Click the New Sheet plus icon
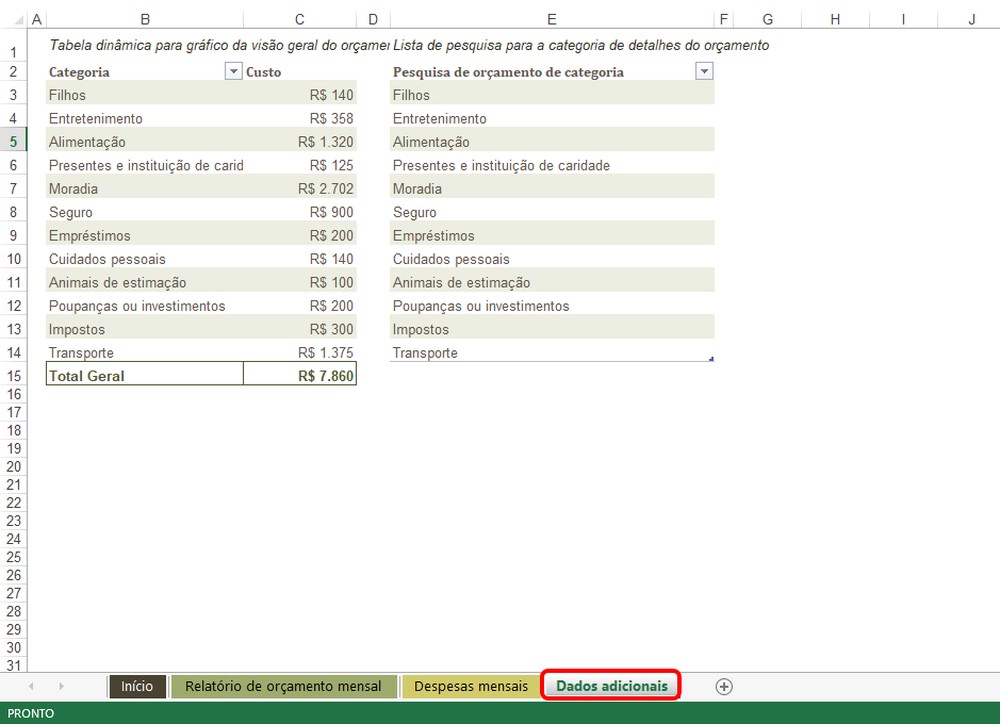This screenshot has width=1000, height=724. click(x=723, y=686)
